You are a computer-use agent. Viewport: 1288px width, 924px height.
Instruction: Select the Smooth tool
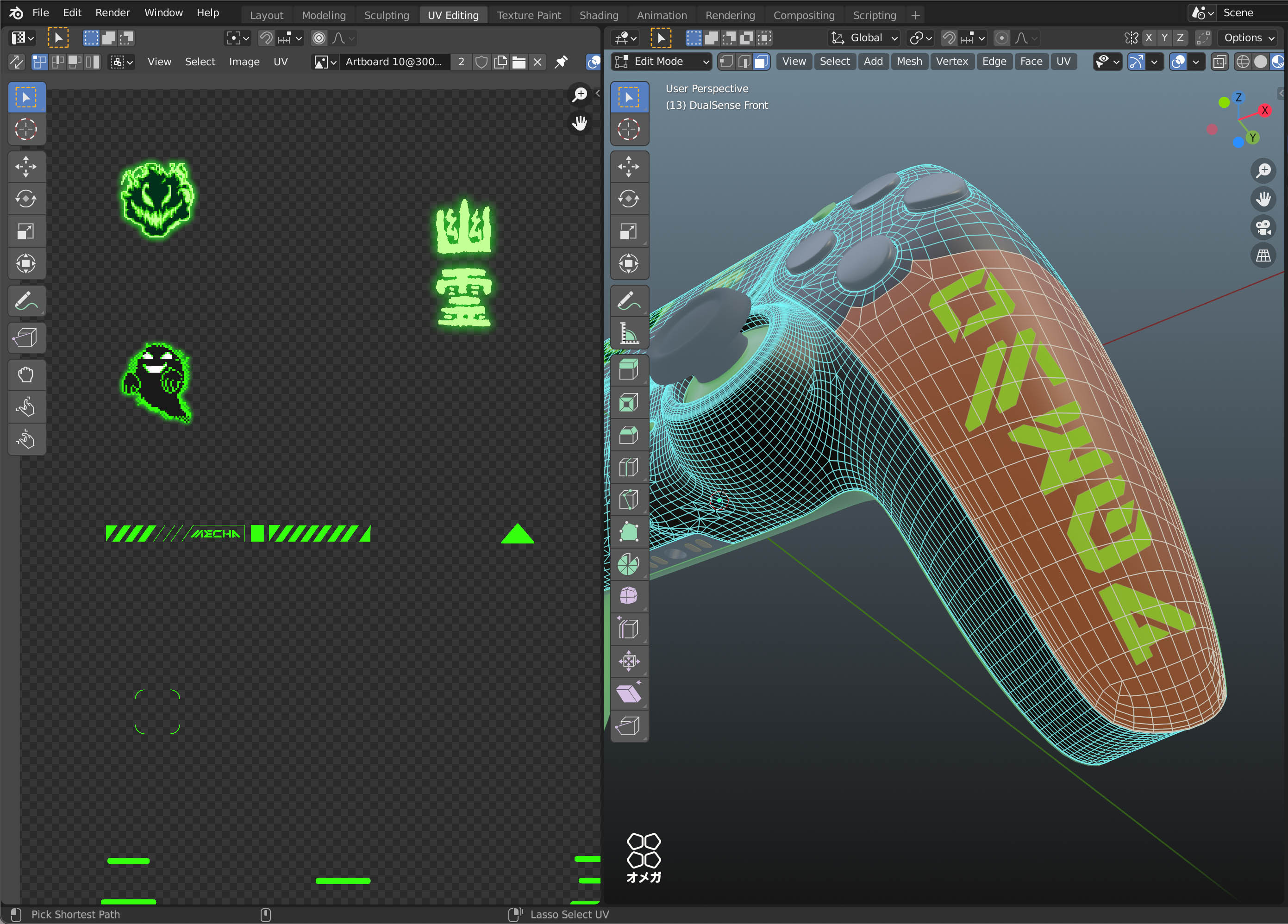tap(629, 596)
